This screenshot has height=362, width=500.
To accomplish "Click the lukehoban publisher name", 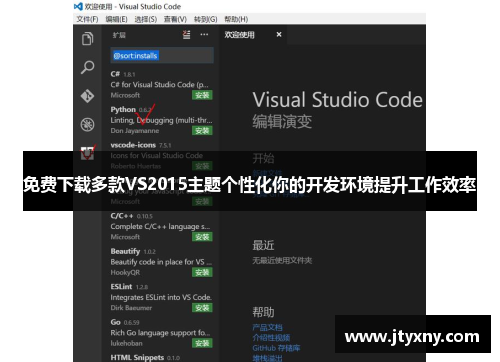I will click(126, 343).
